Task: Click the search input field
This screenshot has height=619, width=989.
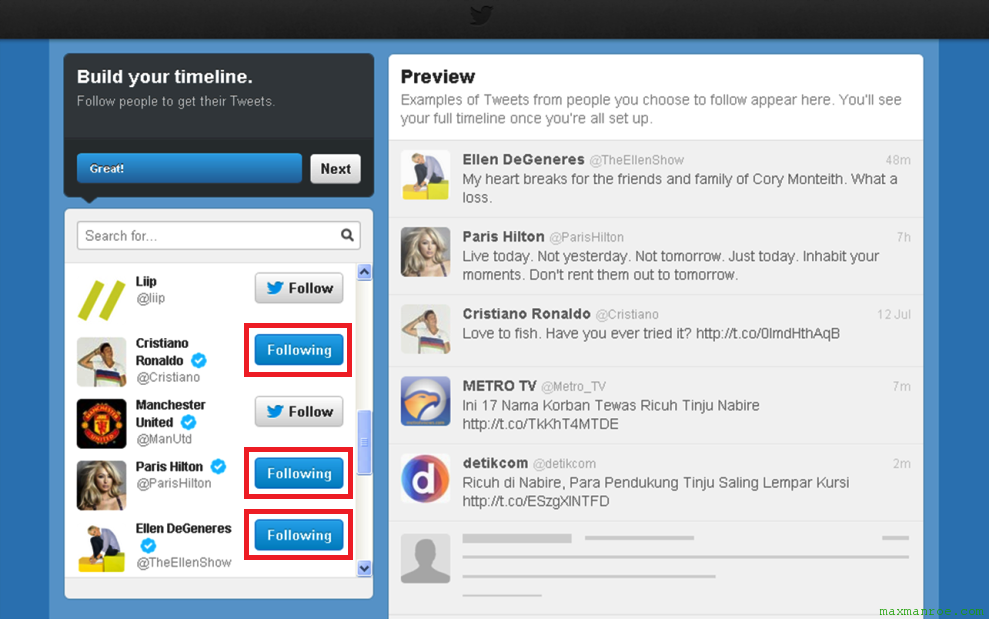Action: [x=180, y=235]
